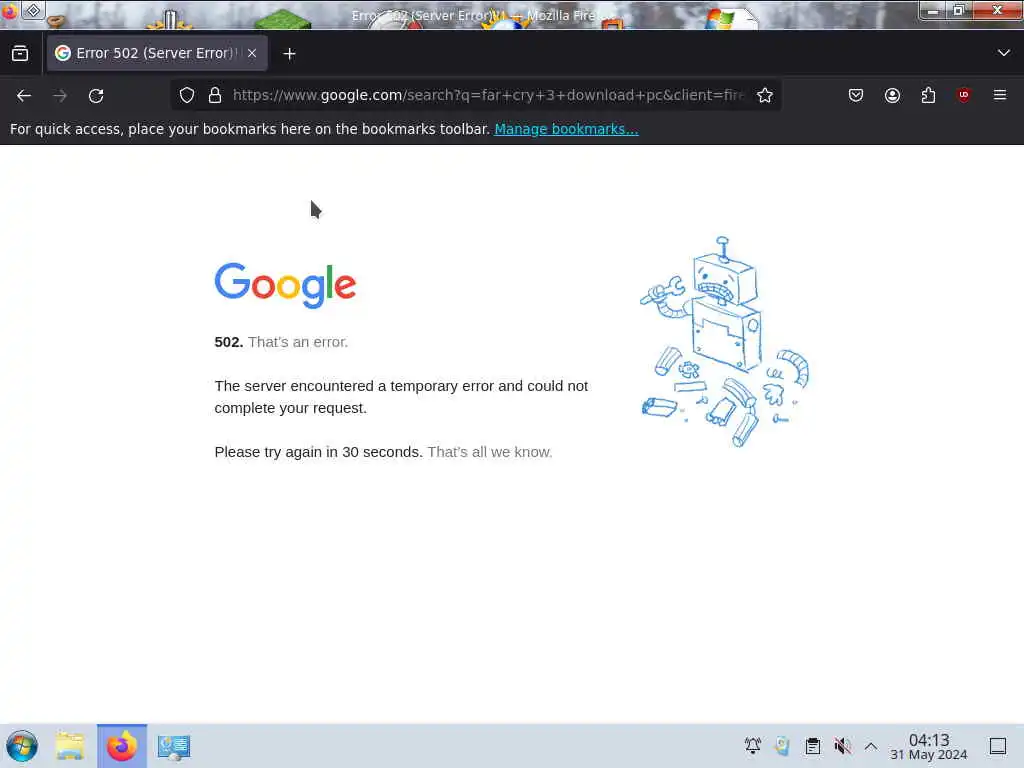Open Extensions puzzle icon
This screenshot has height=768, width=1024.
pyautogui.click(x=928, y=95)
